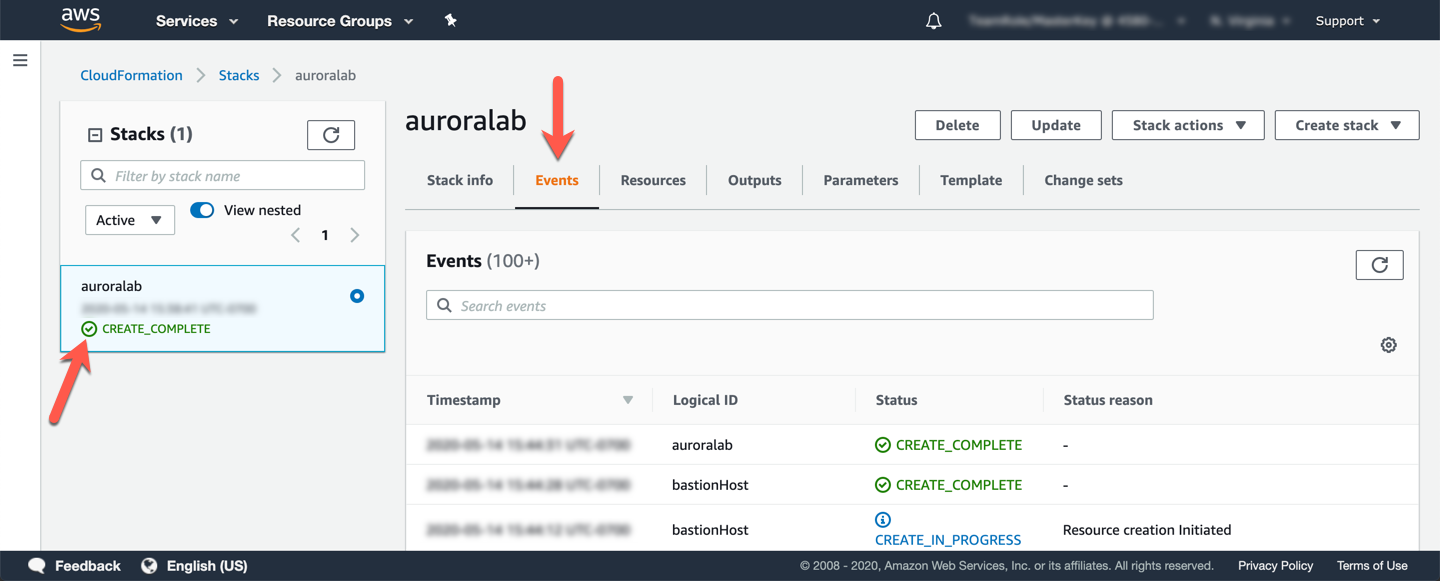Open the Services menu

[197, 21]
